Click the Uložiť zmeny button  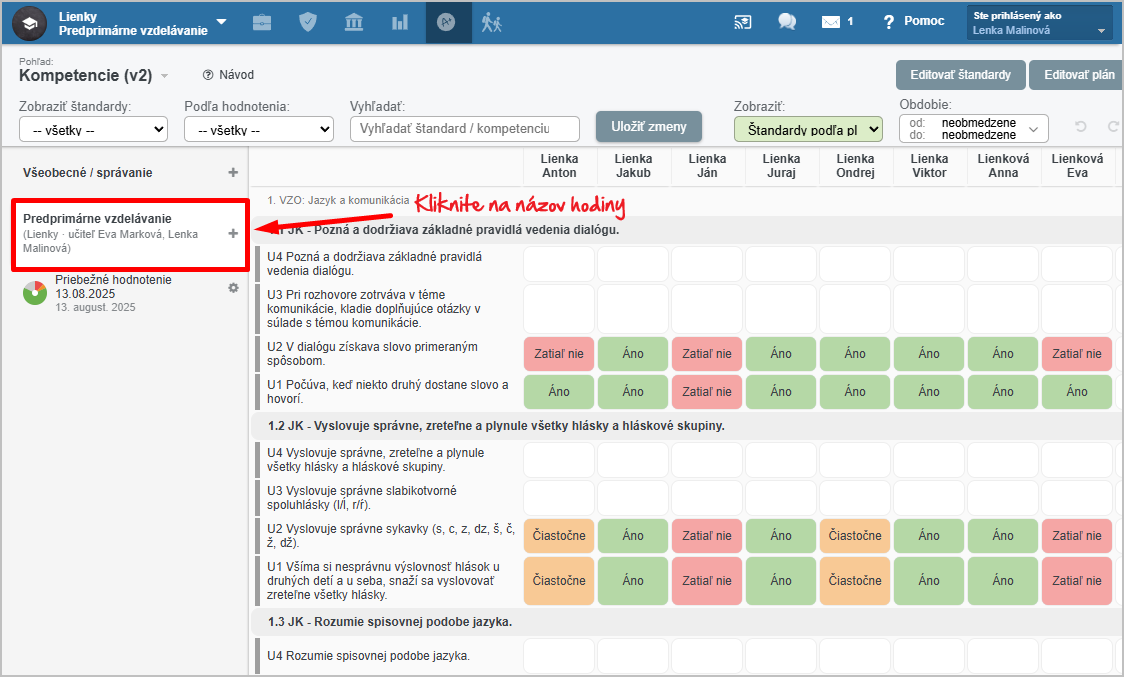pyautogui.click(x=649, y=126)
